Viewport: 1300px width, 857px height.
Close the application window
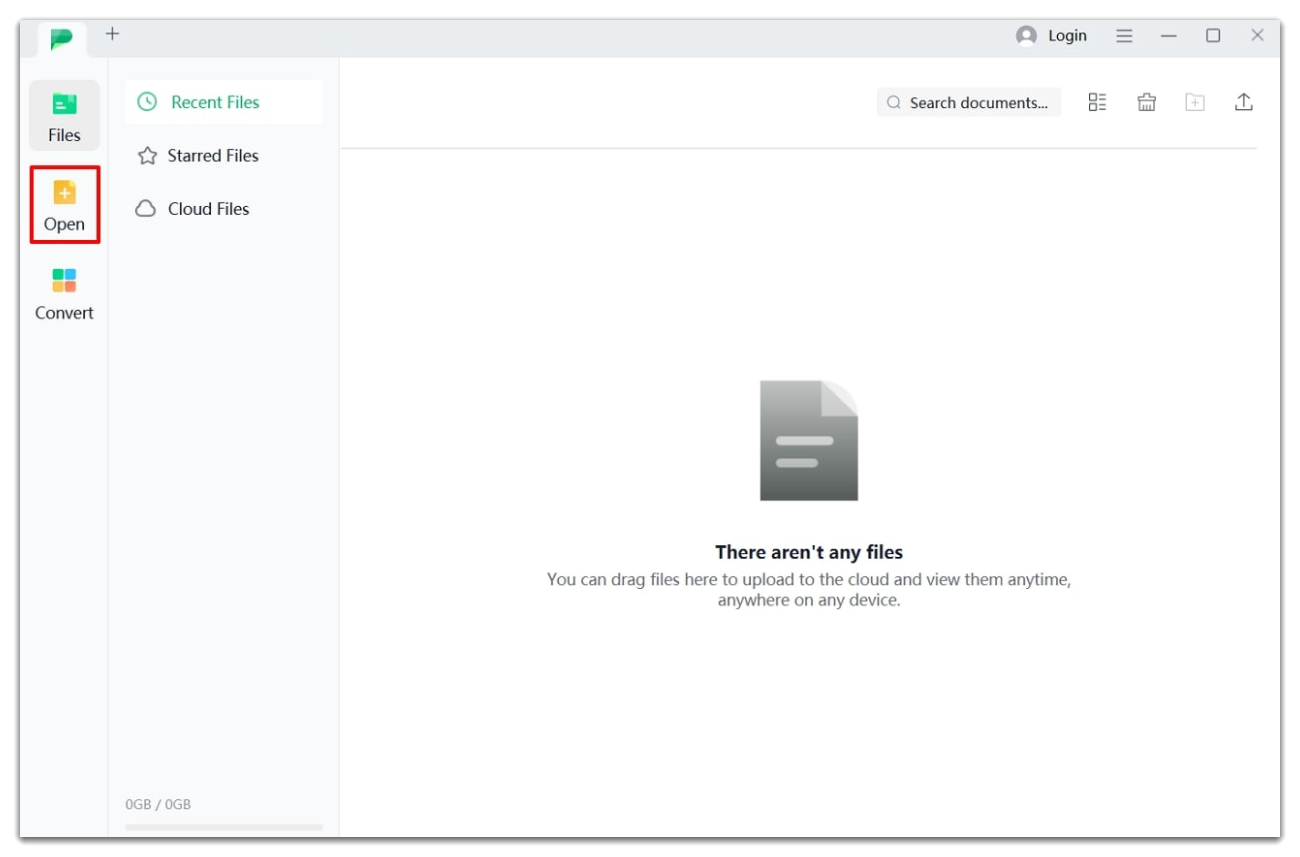point(1258,35)
